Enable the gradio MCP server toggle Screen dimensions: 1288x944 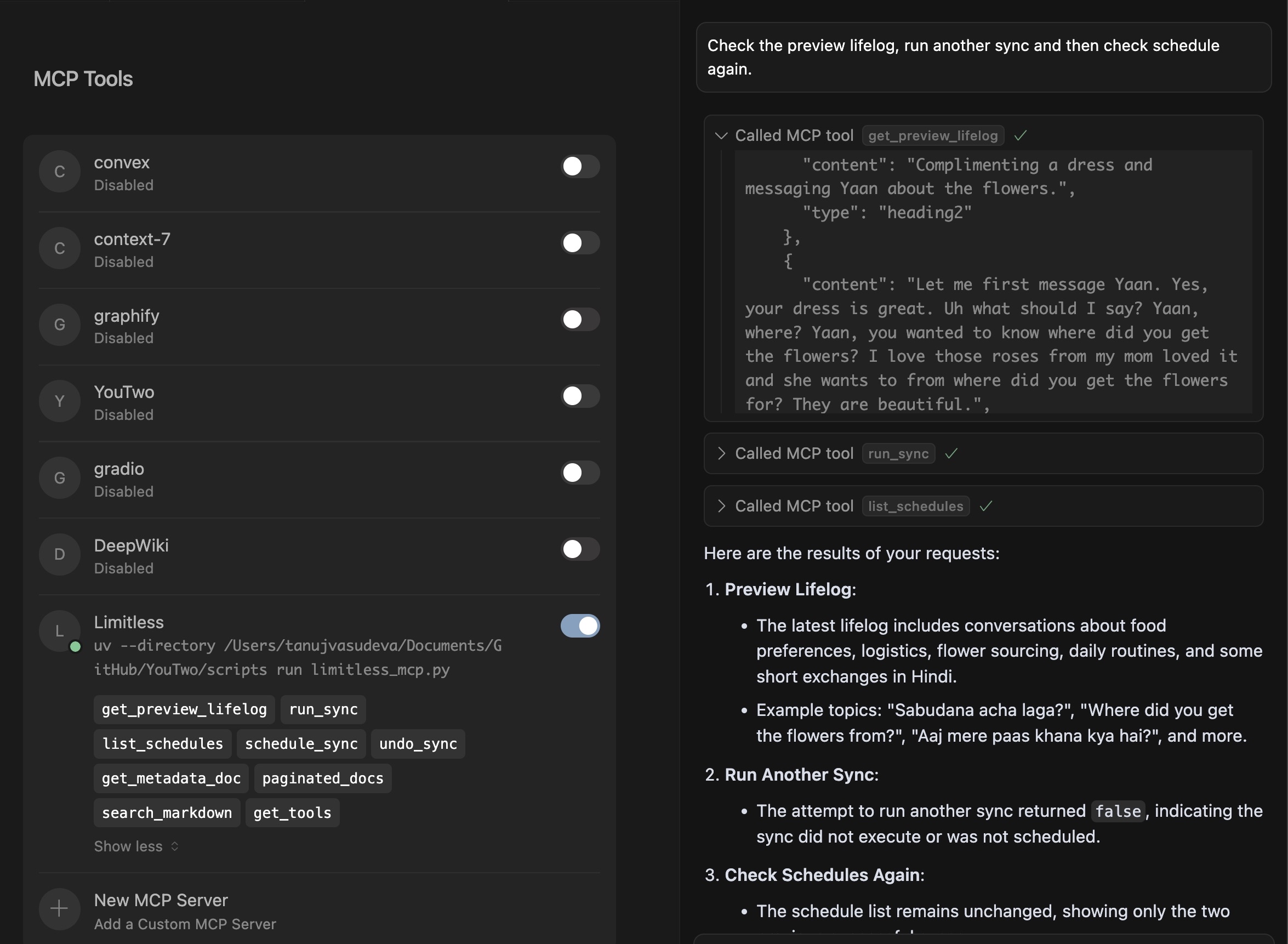580,473
